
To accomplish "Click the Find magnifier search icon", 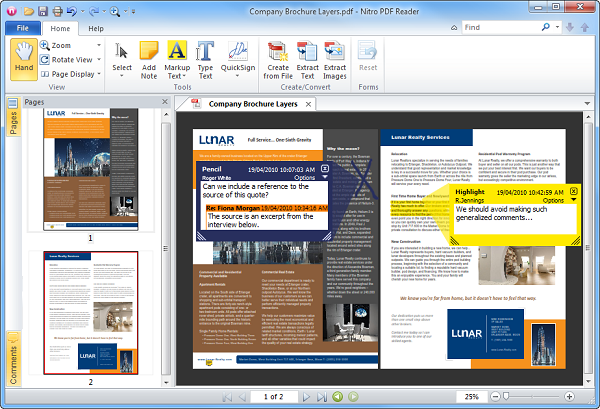I will tap(546, 27).
